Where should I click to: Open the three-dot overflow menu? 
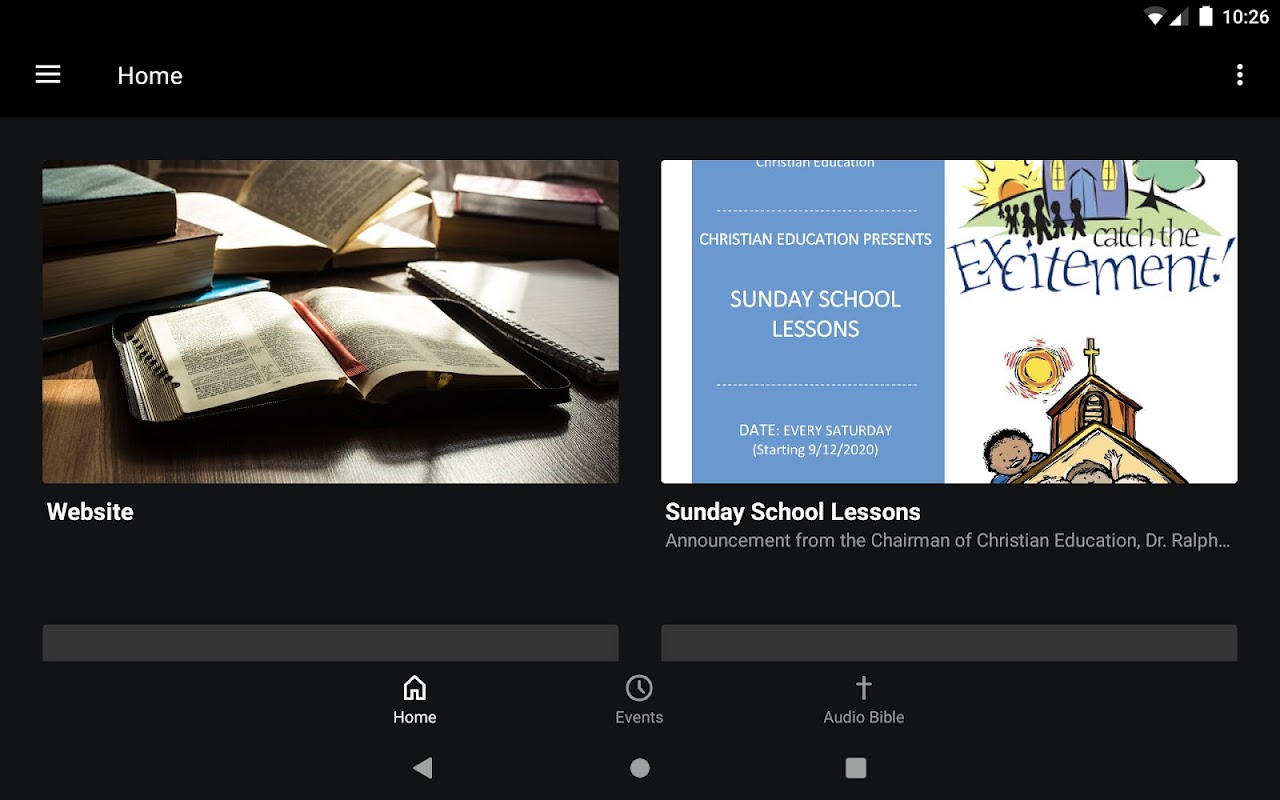pyautogui.click(x=1239, y=75)
